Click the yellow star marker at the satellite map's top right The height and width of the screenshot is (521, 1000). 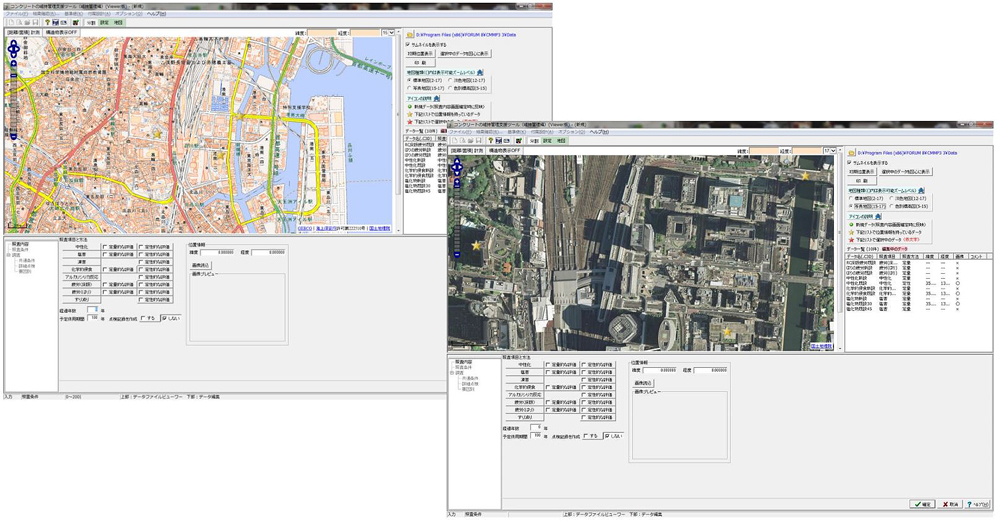point(805,175)
